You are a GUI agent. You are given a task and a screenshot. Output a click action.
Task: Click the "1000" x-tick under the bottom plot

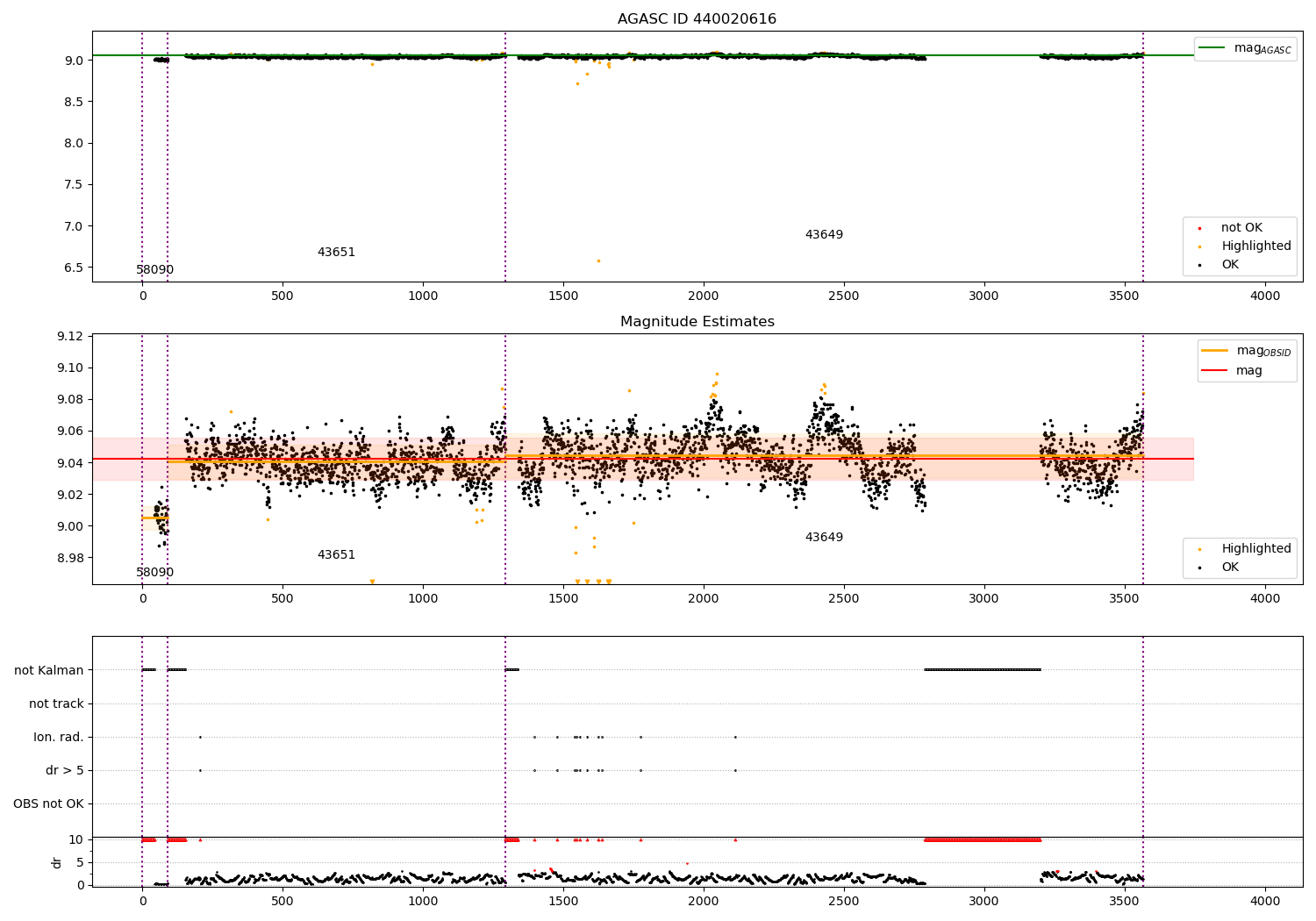[422, 901]
